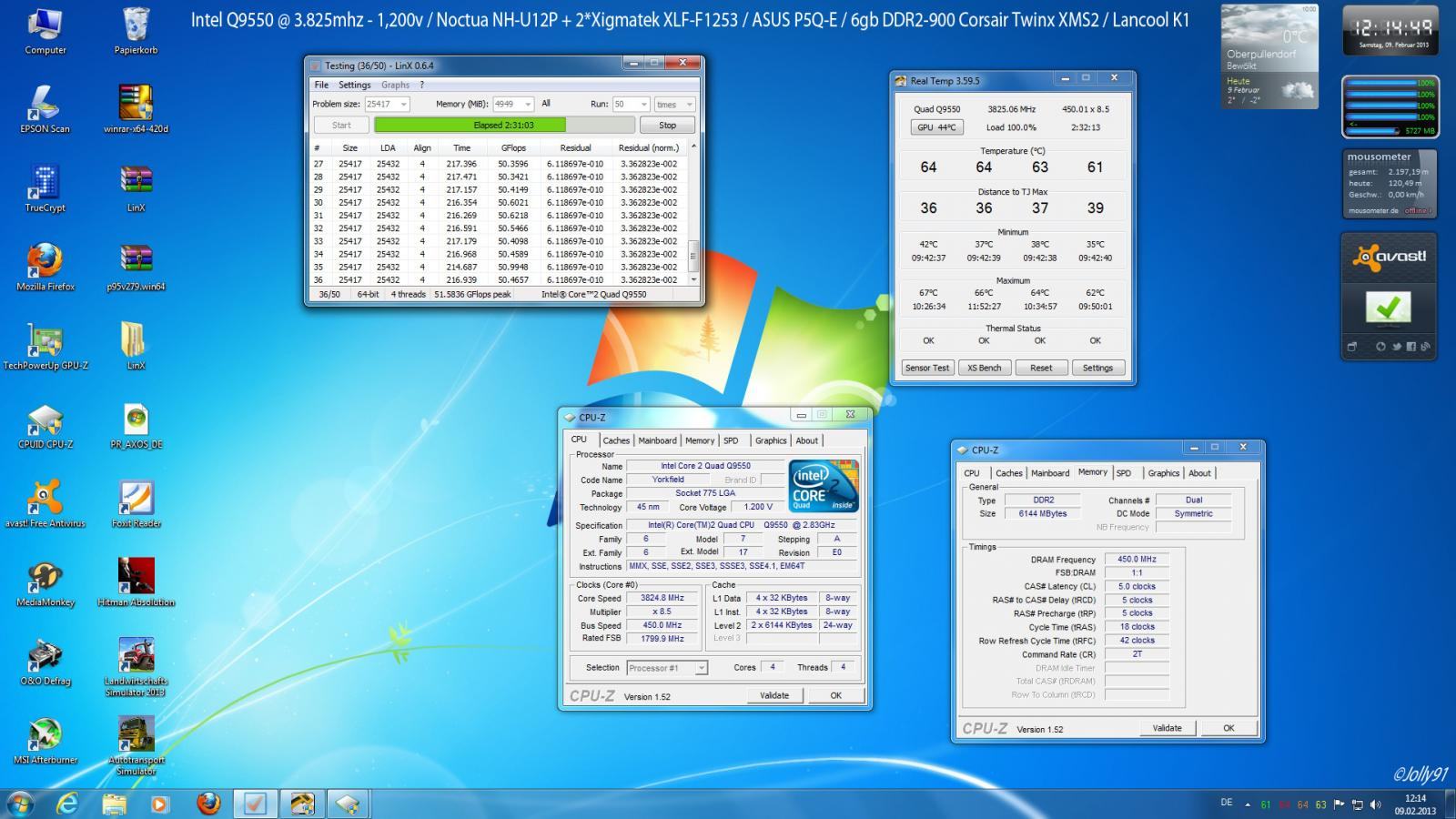Click 51.5836 GFlops peak in LinX status bar
The width and height of the screenshot is (1456, 819).
(x=472, y=295)
